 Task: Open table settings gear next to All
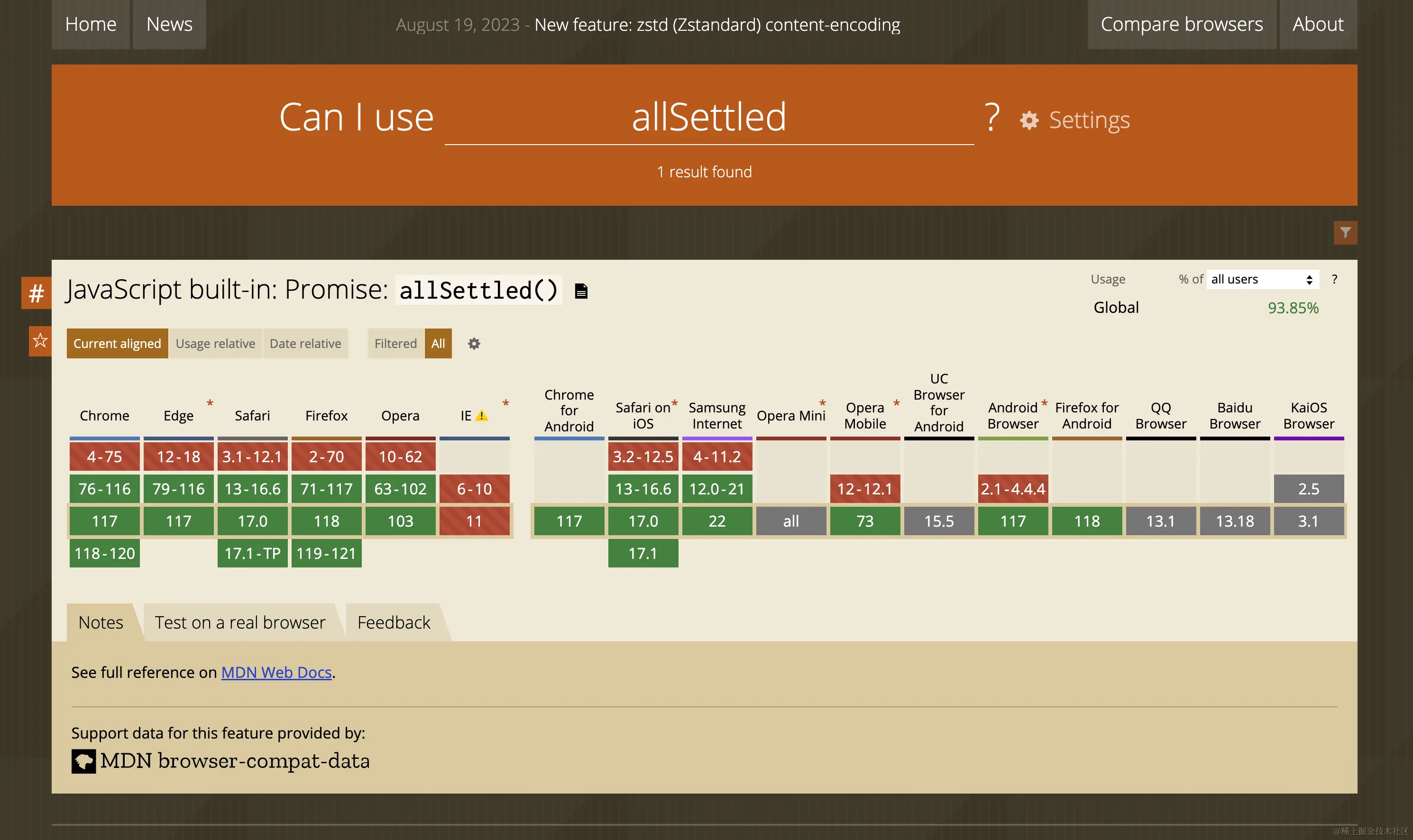click(474, 344)
